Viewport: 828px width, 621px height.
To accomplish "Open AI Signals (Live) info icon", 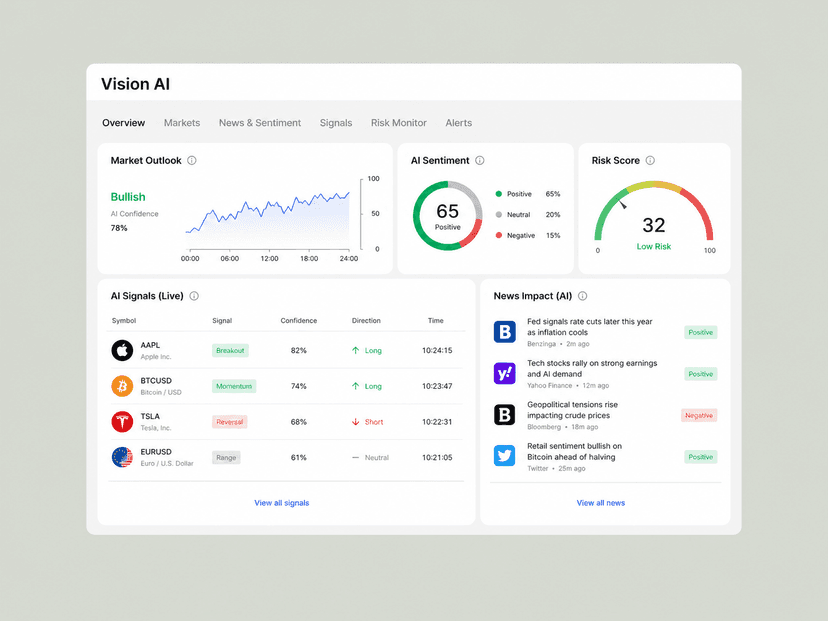I will 194,296.
